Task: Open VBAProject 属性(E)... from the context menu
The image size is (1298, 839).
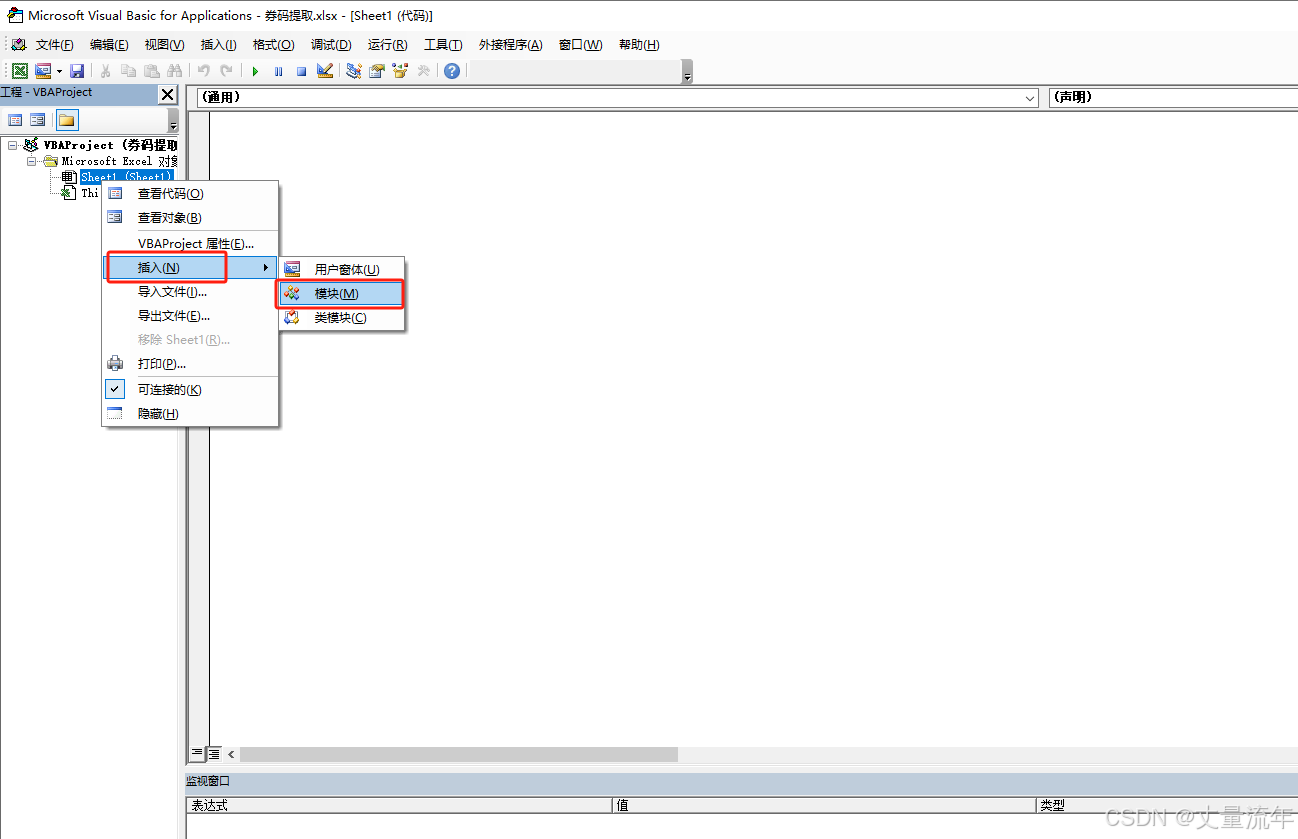Action: coord(190,243)
